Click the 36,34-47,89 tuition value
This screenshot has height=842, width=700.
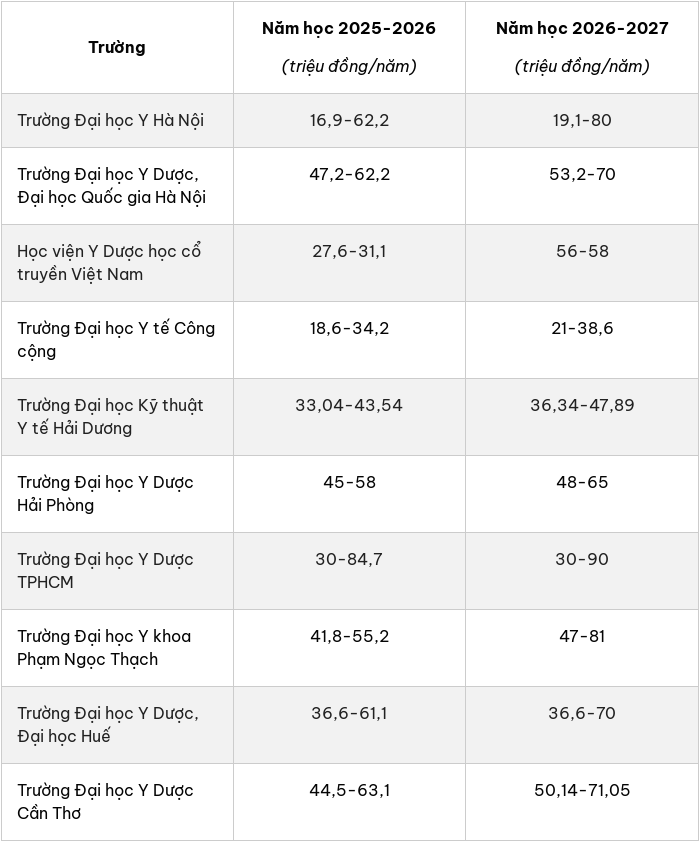pos(582,405)
